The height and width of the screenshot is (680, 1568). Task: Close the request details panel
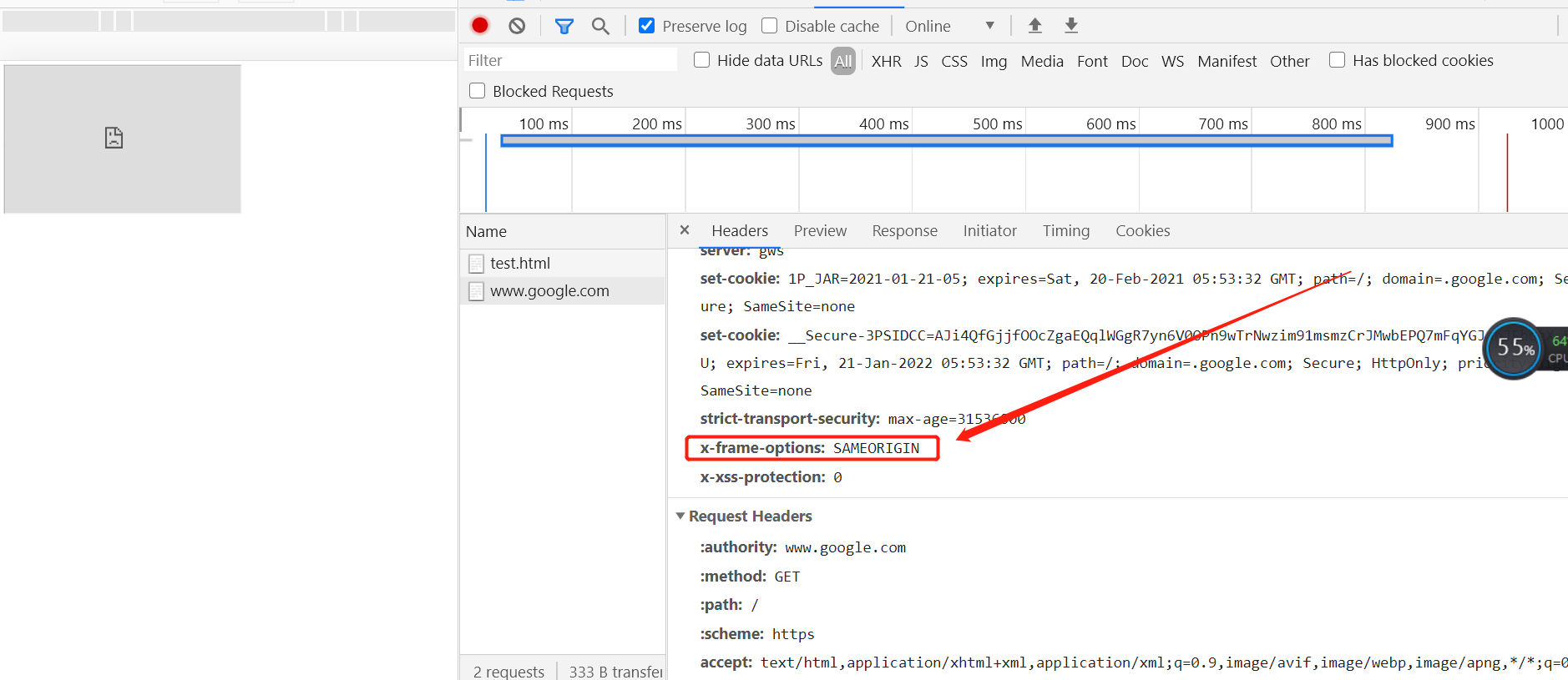click(685, 230)
